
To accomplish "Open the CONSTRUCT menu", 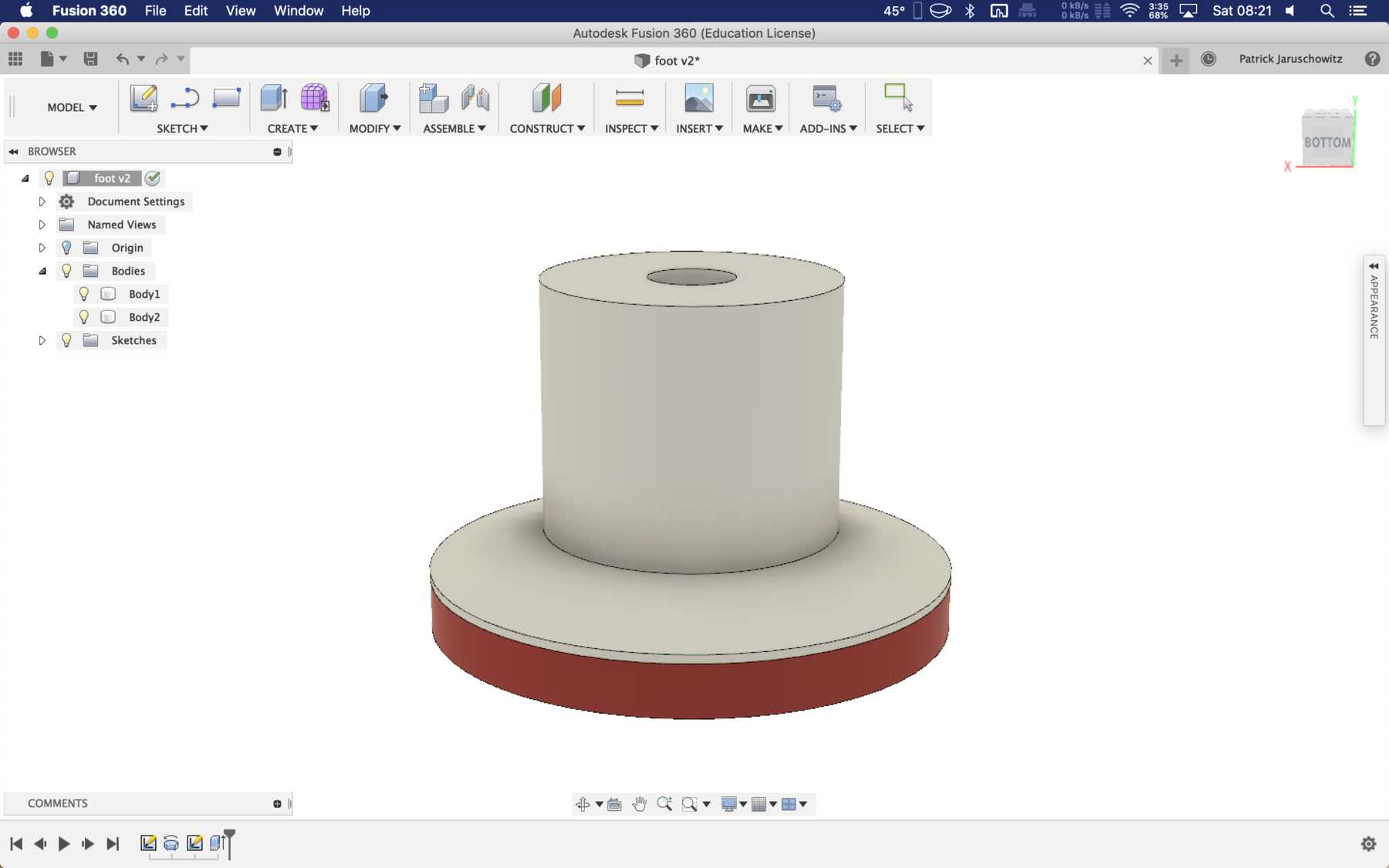I will [547, 129].
